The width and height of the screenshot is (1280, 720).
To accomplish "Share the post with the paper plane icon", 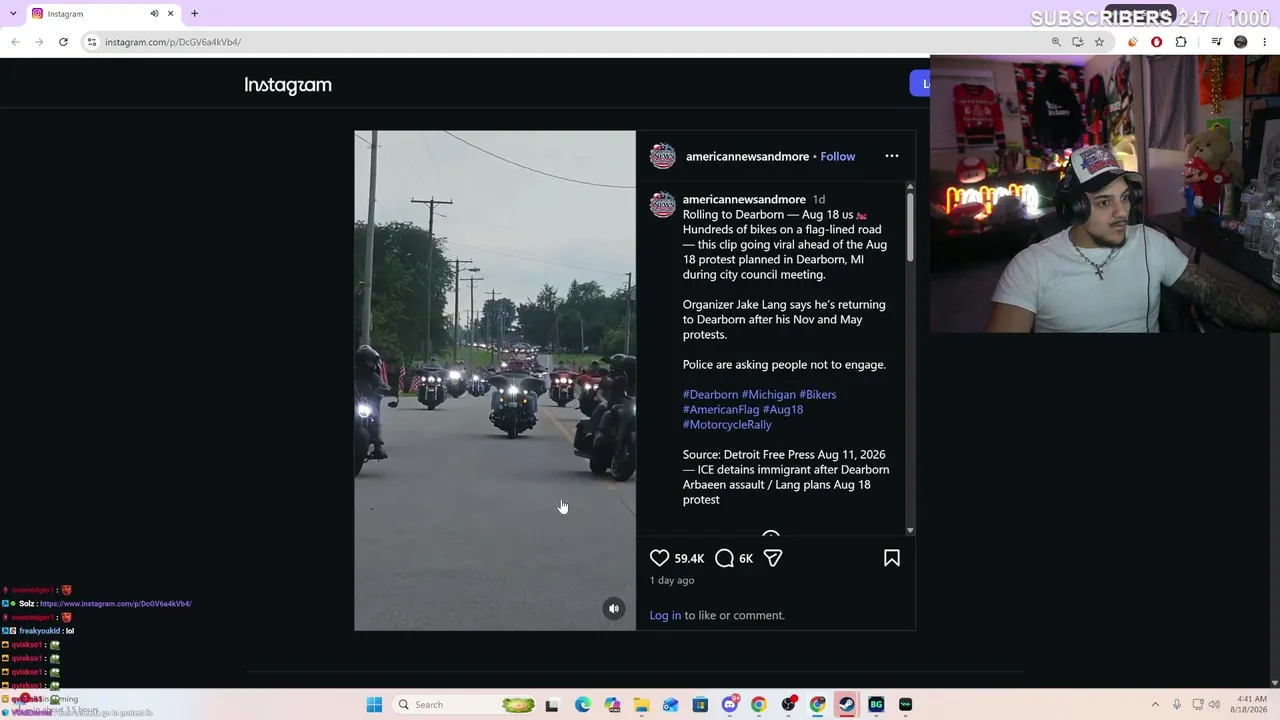I will click(x=773, y=558).
